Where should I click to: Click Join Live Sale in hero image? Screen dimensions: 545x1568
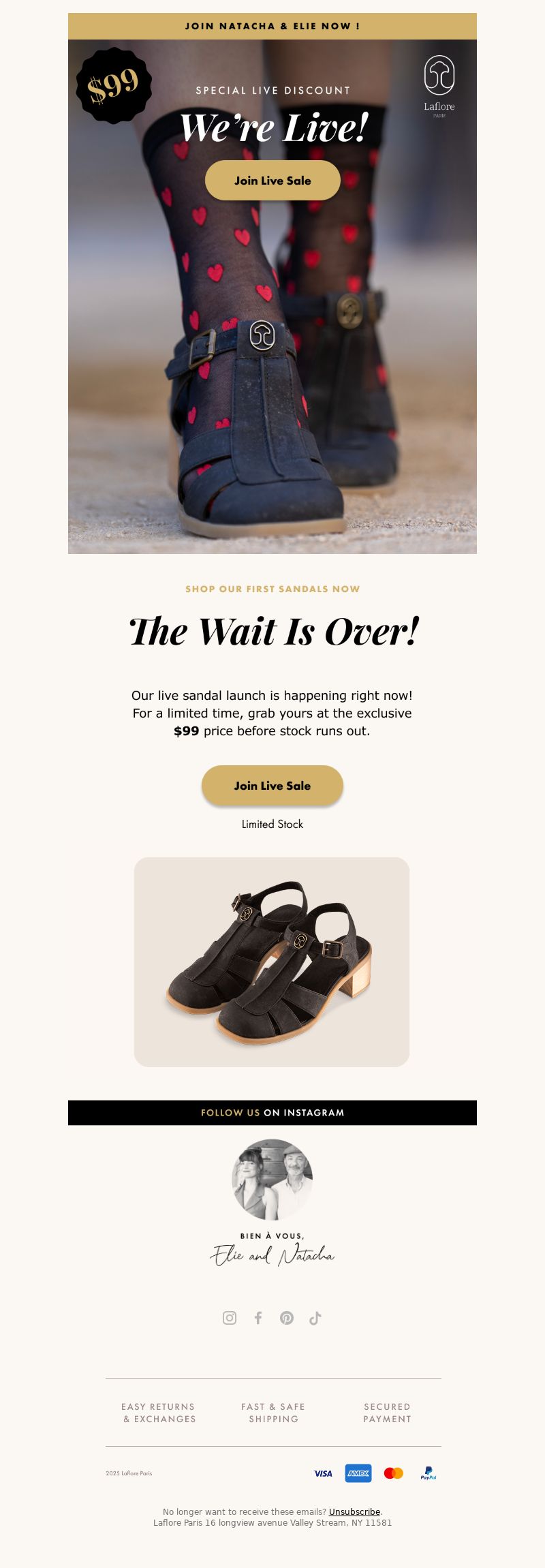(272, 181)
